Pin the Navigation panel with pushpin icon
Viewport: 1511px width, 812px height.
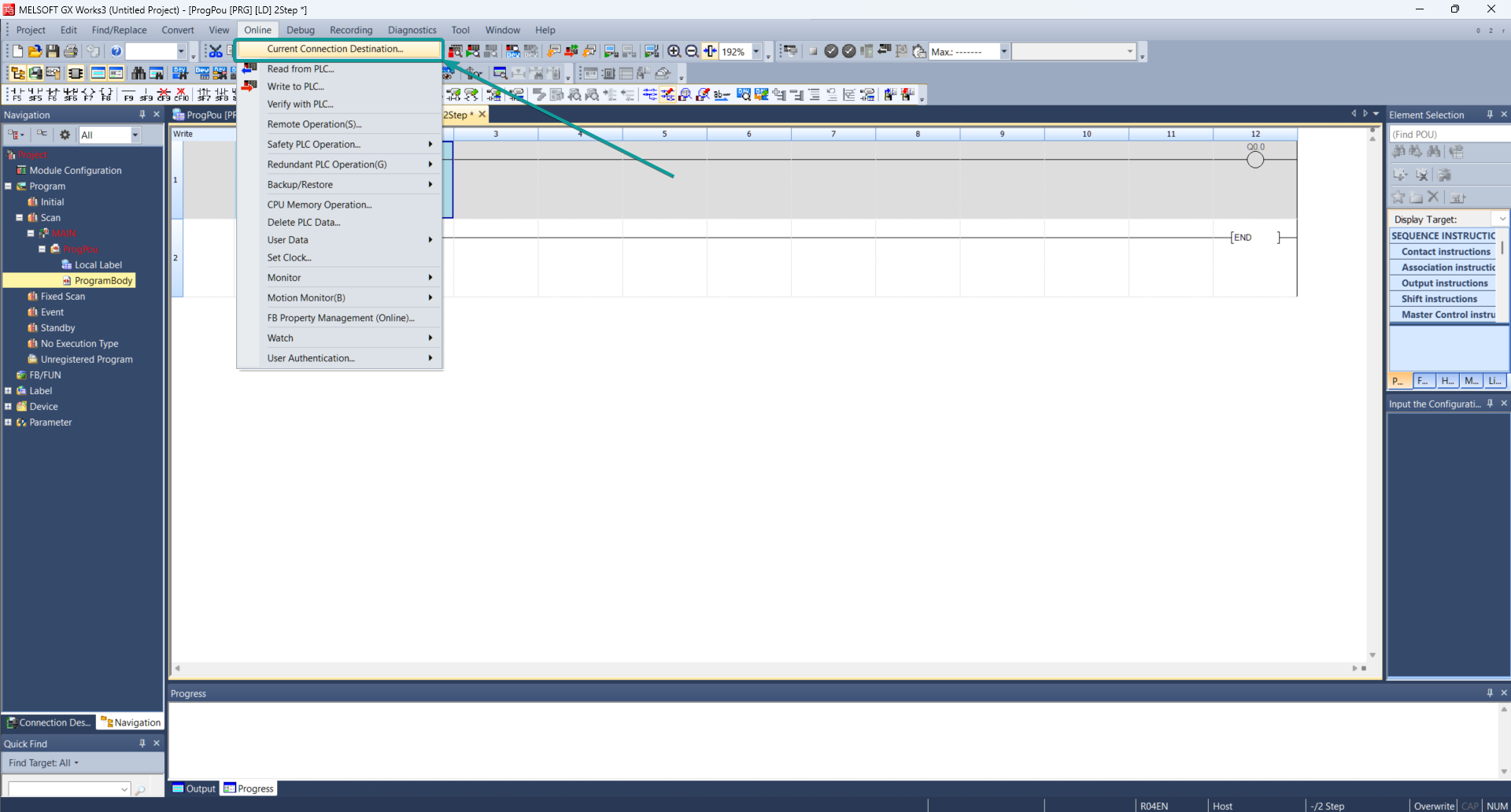(x=142, y=115)
